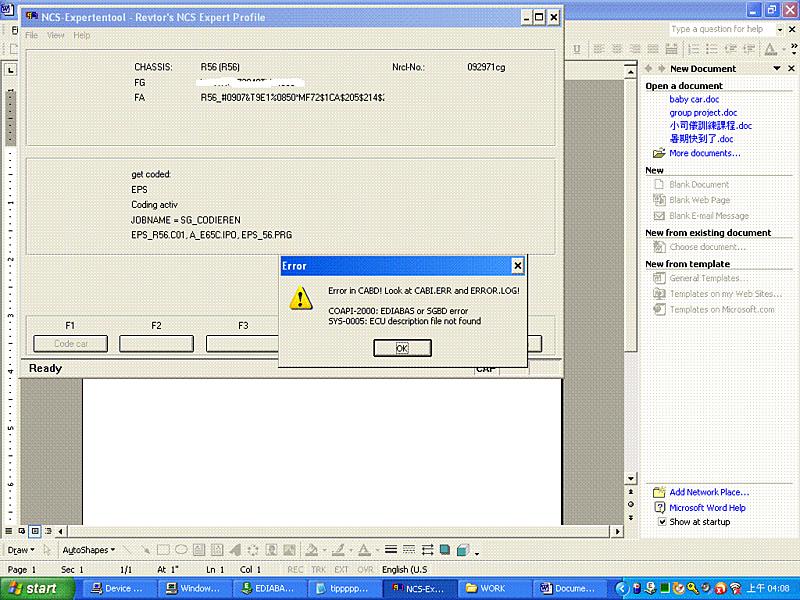The width and height of the screenshot is (800, 600).
Task: Click OK in the Error dialog
Action: pos(402,348)
